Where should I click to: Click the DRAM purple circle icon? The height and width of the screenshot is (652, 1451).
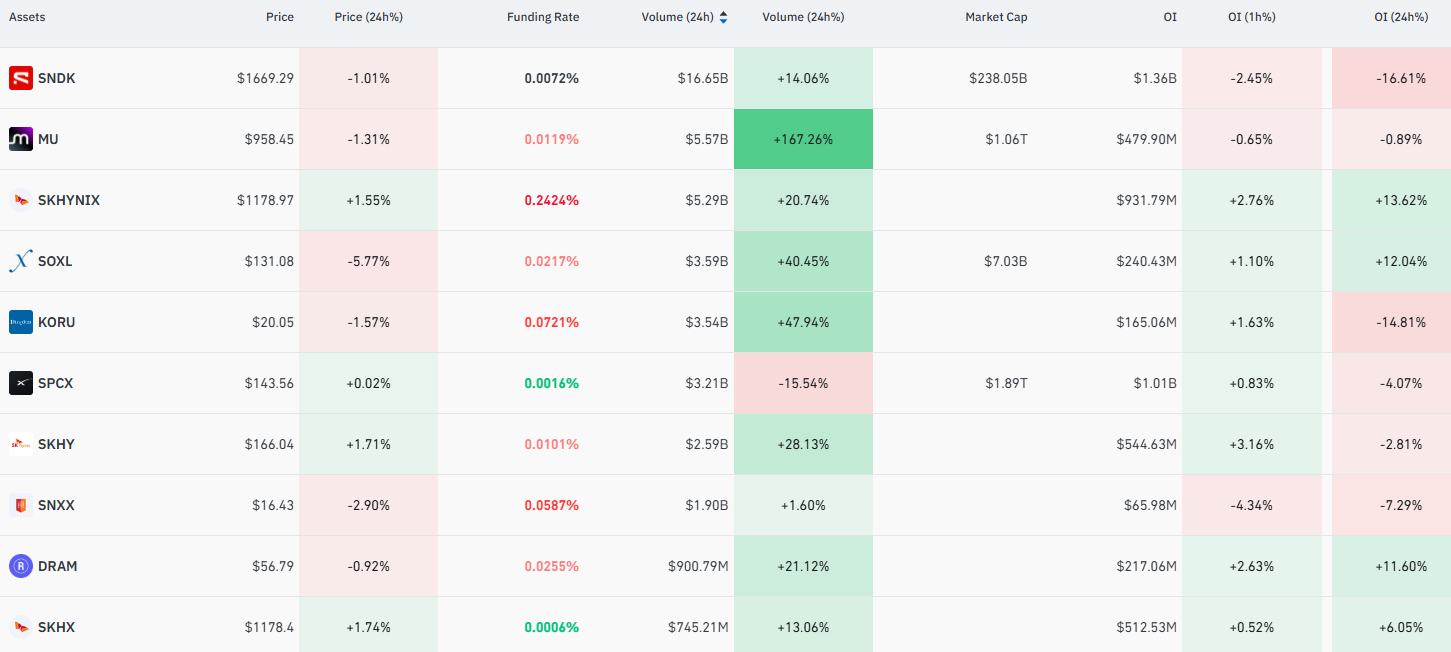(21, 566)
